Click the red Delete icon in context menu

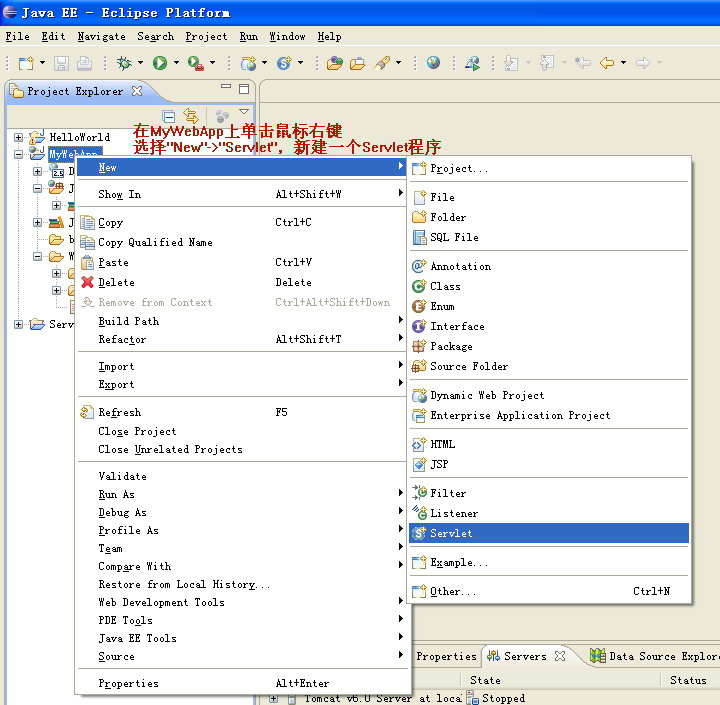(87, 282)
